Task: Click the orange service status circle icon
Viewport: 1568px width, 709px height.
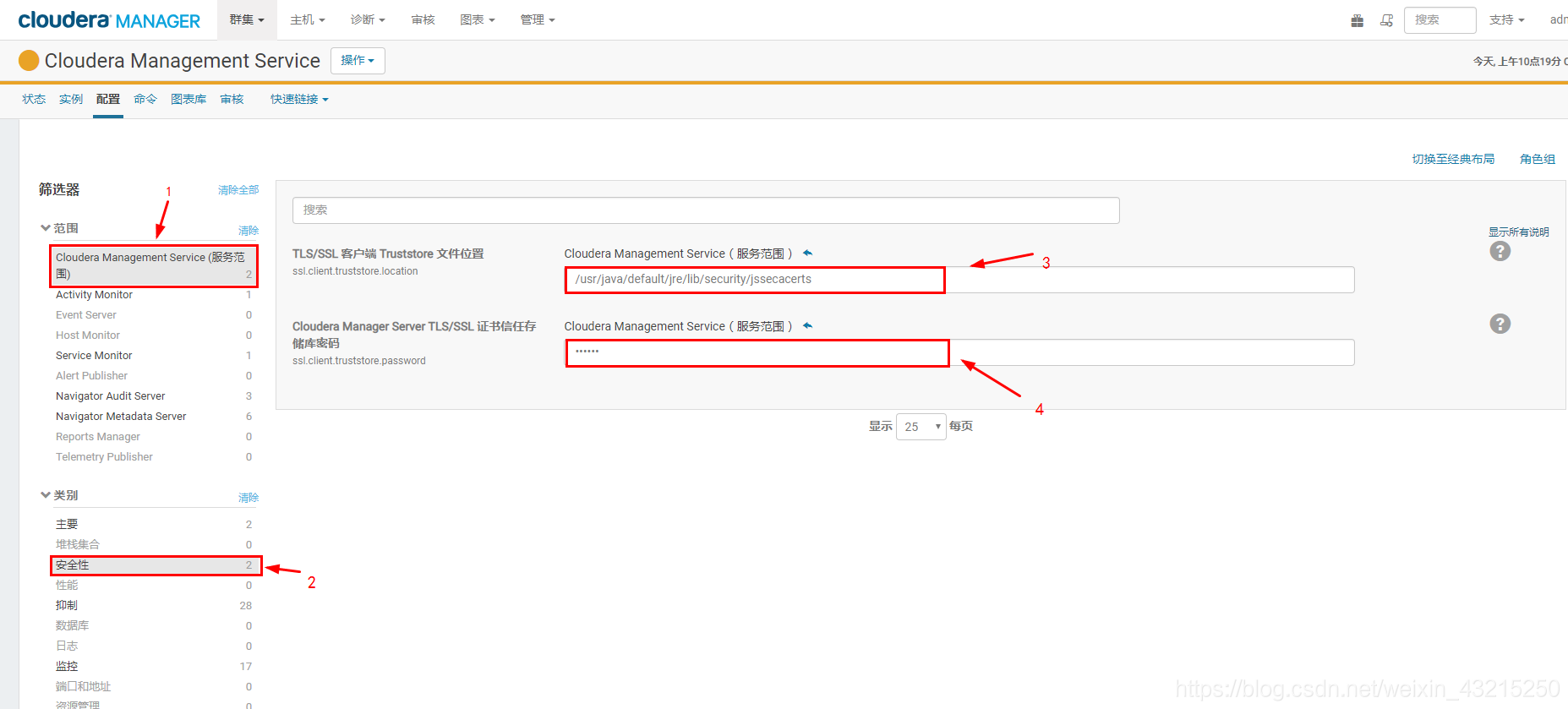Action: coord(29,60)
